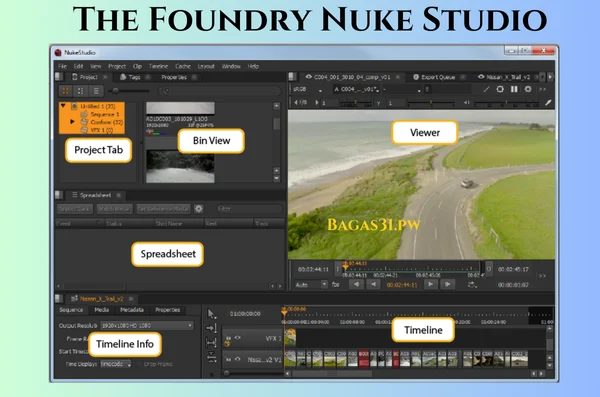The width and height of the screenshot is (600, 397).
Task: Toggle the Drop Frame checkbox
Action: 139,364
